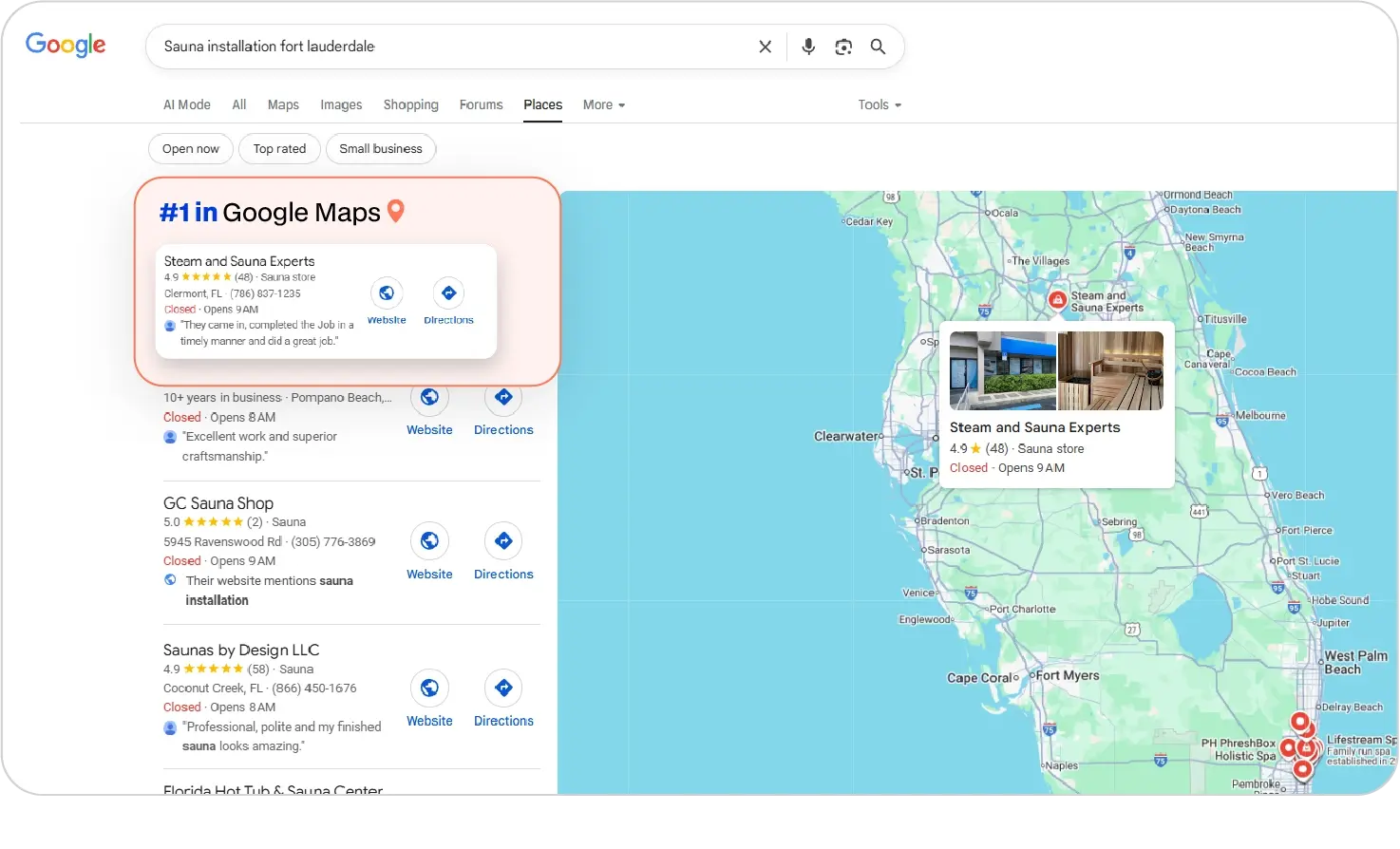This screenshot has width=1400, height=849.
Task: Open Saunas by Design LLC website
Action: 429,689
